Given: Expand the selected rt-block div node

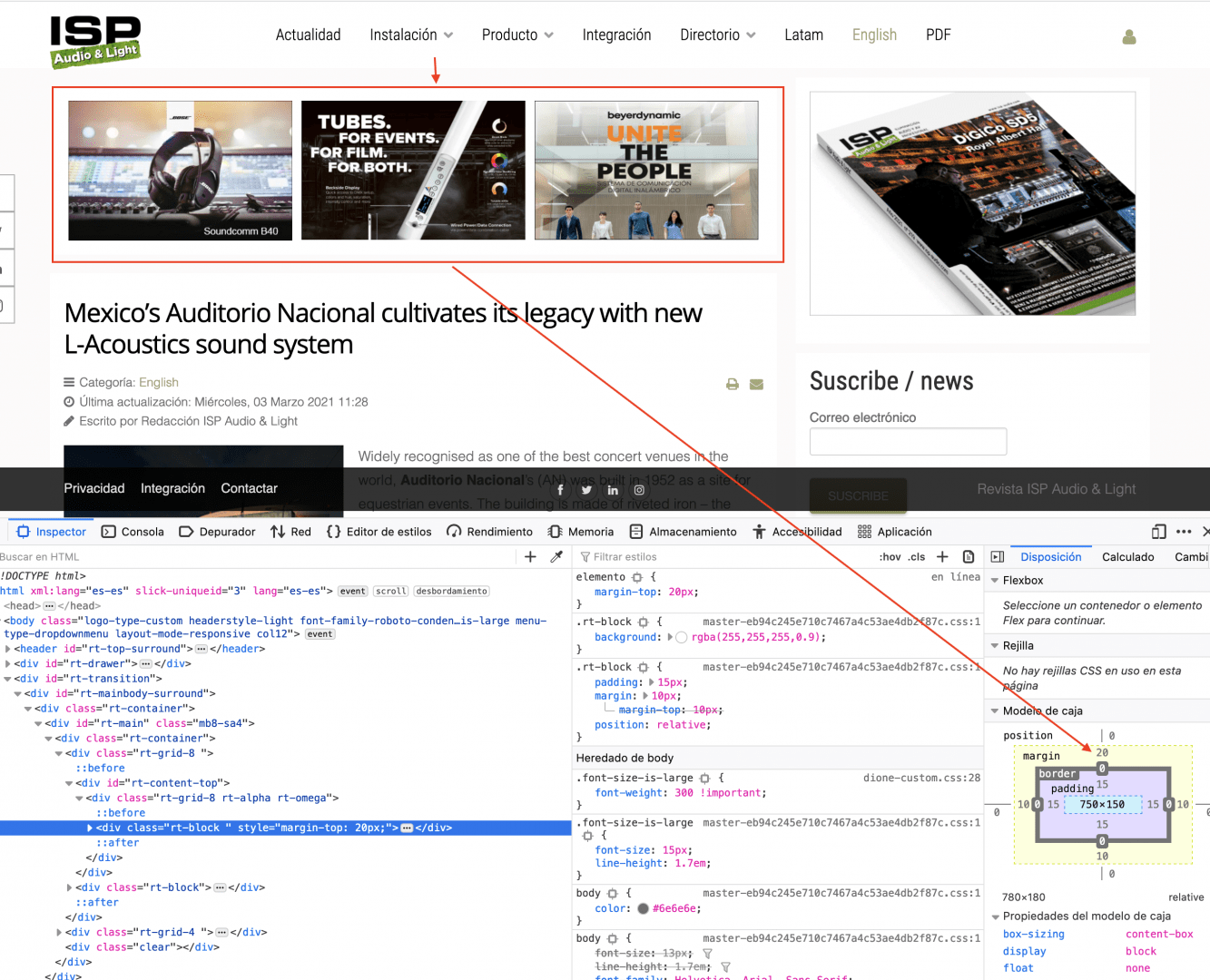Looking at the screenshot, I should click(x=89, y=828).
